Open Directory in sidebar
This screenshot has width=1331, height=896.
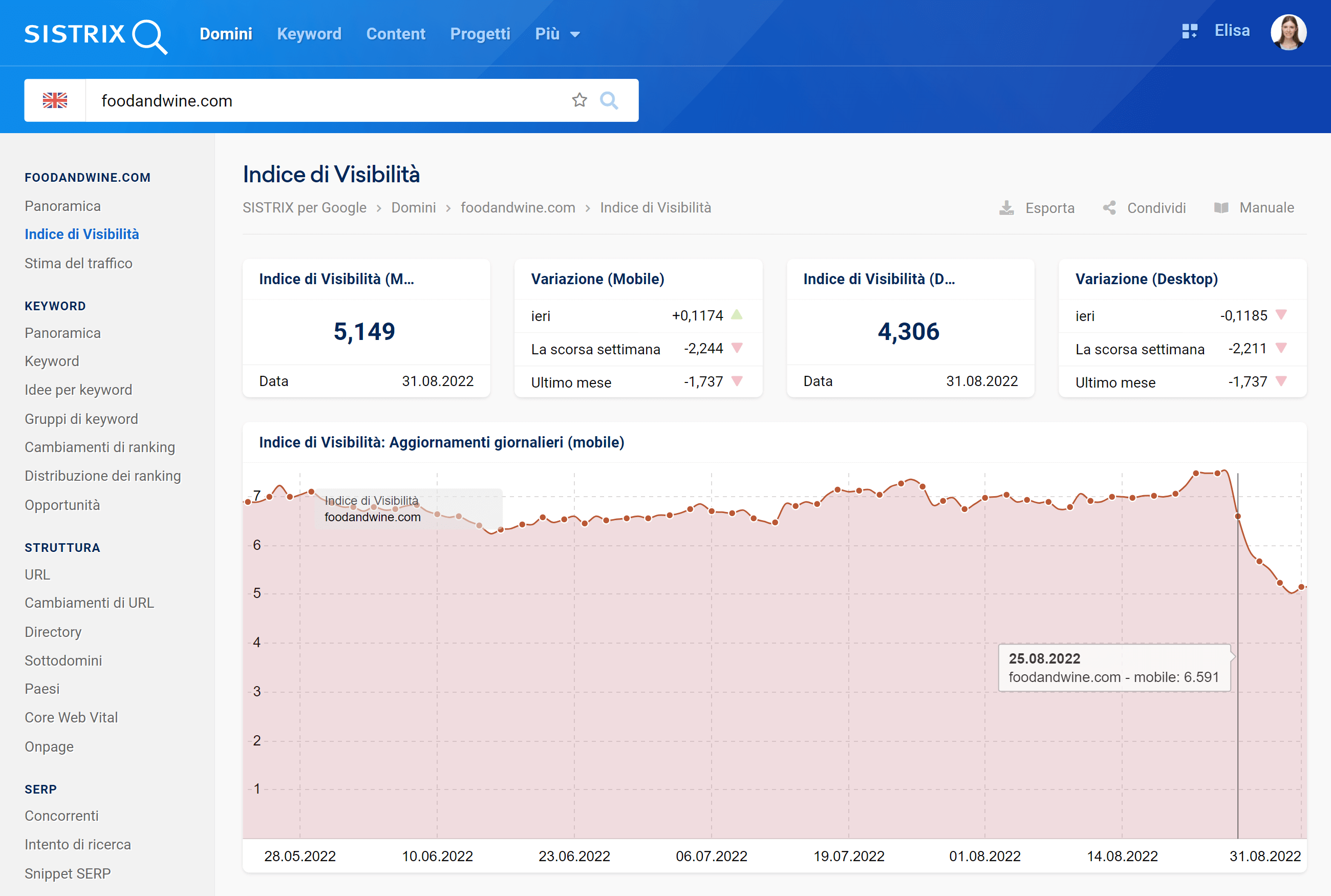[x=53, y=632]
